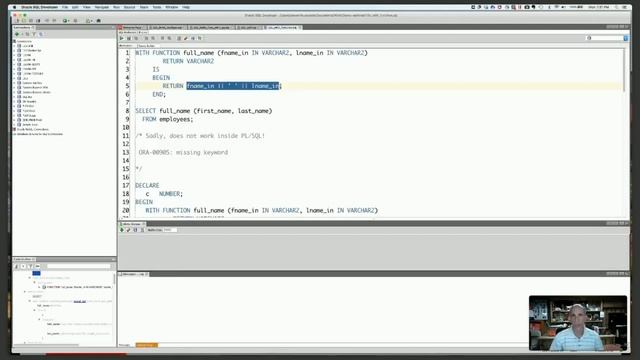Open the Source menu

click(x=129, y=7)
